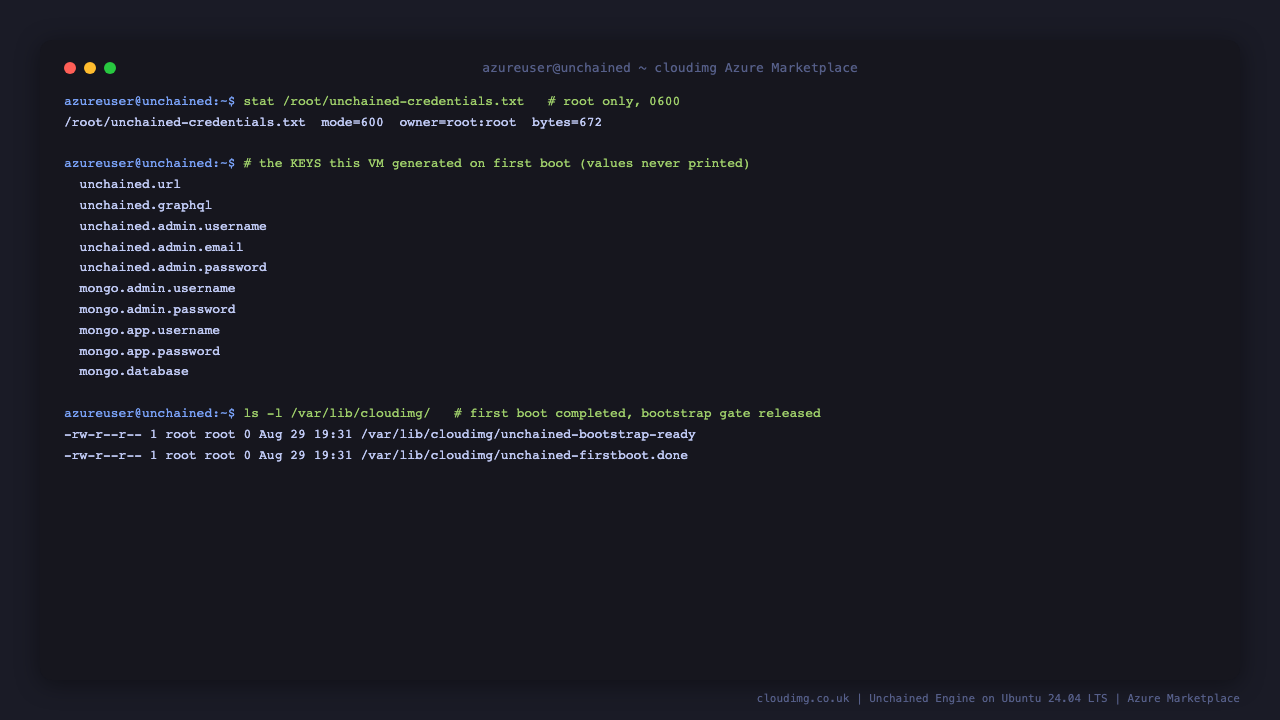
Task: Click the path ending 'unchained-firstboot.done'
Action: coord(524,456)
